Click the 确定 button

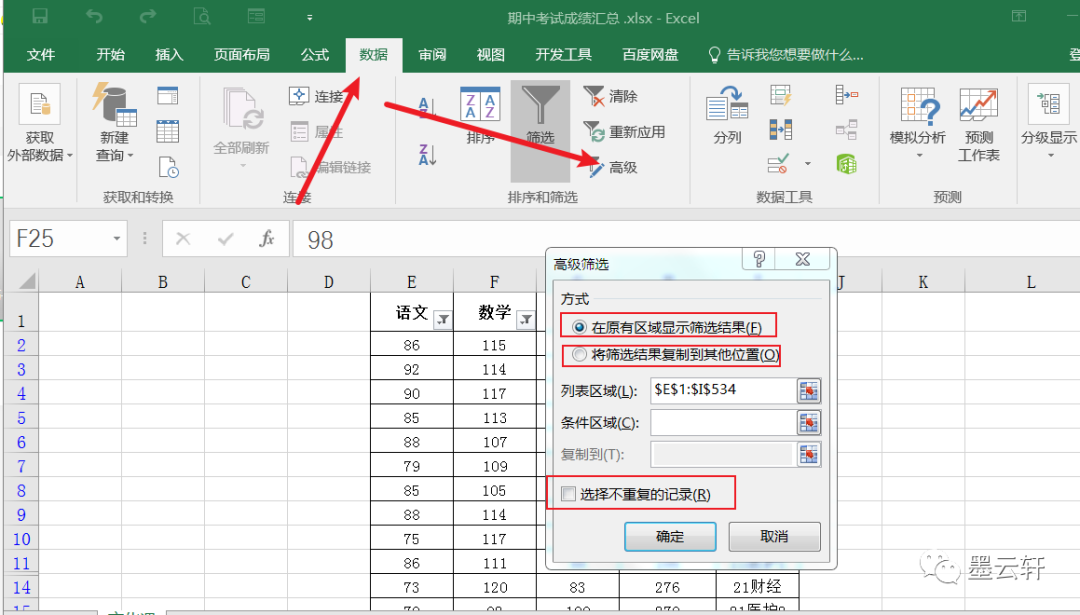click(670, 536)
